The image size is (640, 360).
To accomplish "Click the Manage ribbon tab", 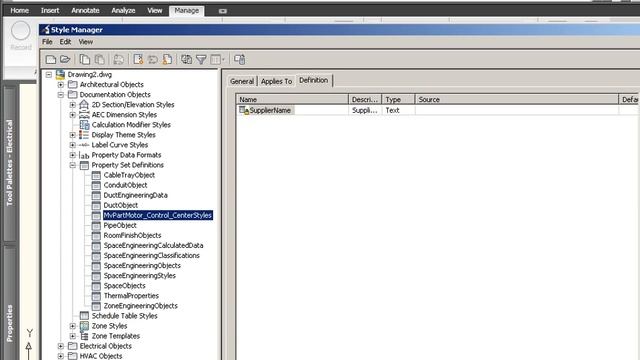I will click(187, 11).
